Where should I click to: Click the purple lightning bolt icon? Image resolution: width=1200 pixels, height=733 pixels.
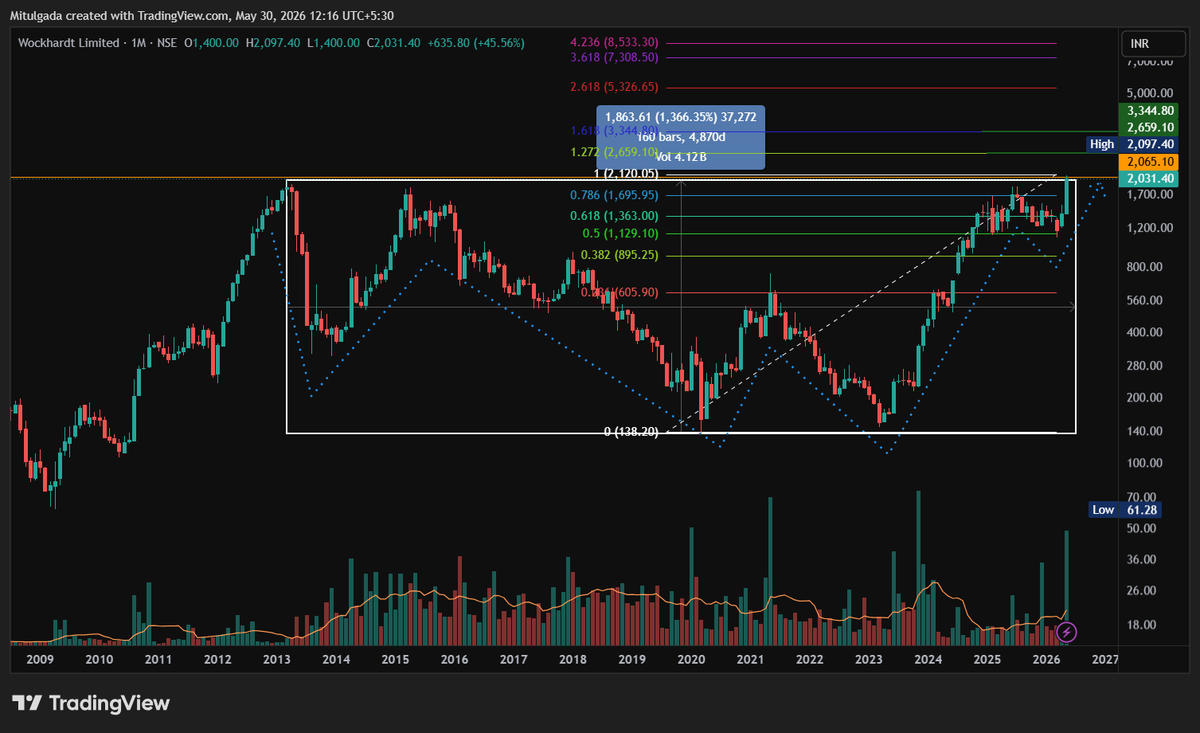pos(1067,631)
